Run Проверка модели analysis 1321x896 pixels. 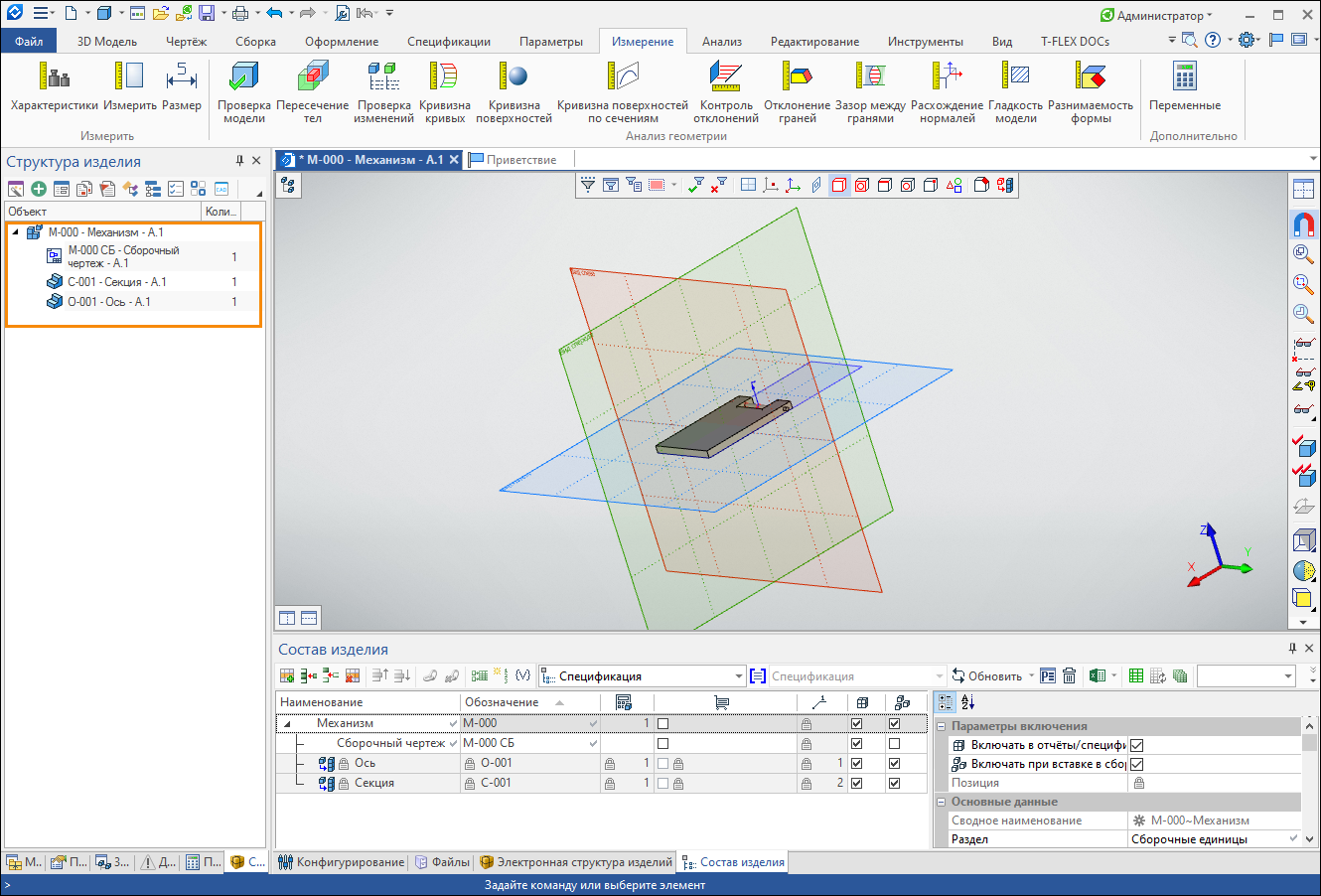coord(244,91)
